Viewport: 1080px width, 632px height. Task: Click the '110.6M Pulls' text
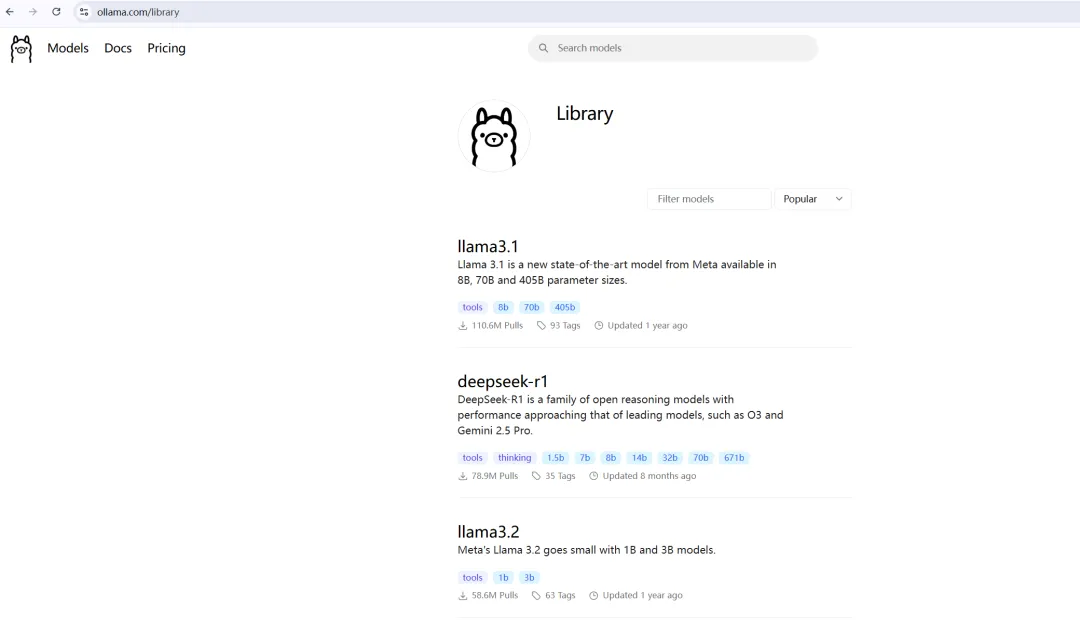[497, 326]
